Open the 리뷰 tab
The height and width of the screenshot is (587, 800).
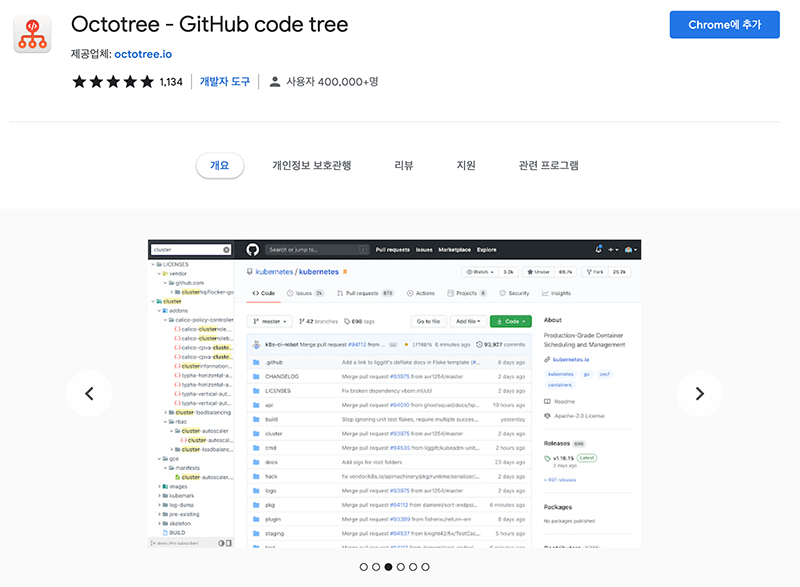404,165
